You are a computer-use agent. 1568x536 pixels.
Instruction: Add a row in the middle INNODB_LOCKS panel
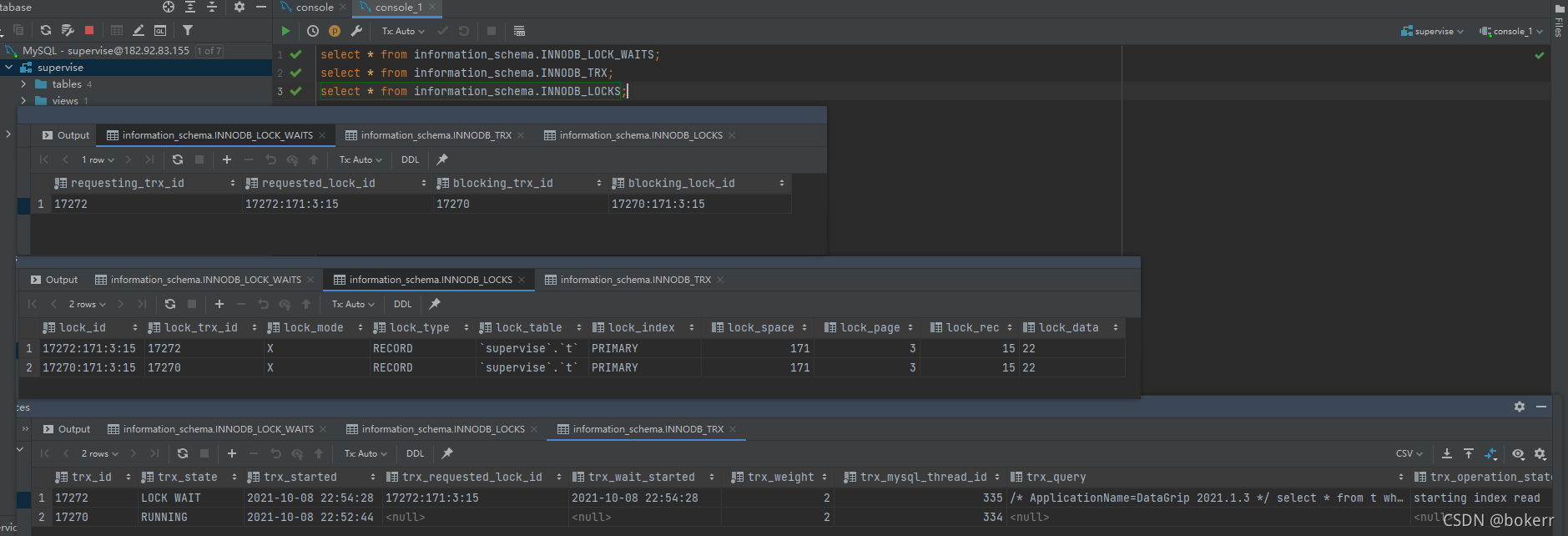(x=219, y=304)
